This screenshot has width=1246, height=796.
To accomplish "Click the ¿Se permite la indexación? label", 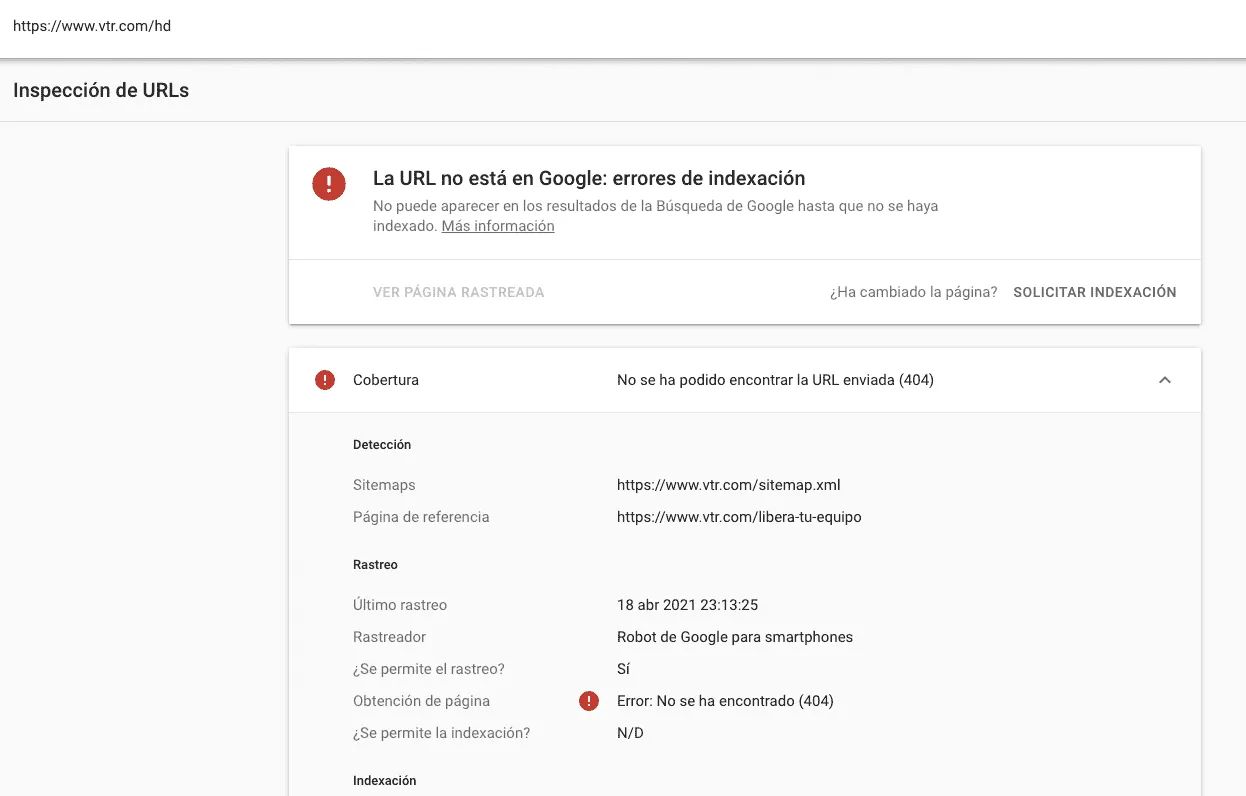I will [x=442, y=733].
